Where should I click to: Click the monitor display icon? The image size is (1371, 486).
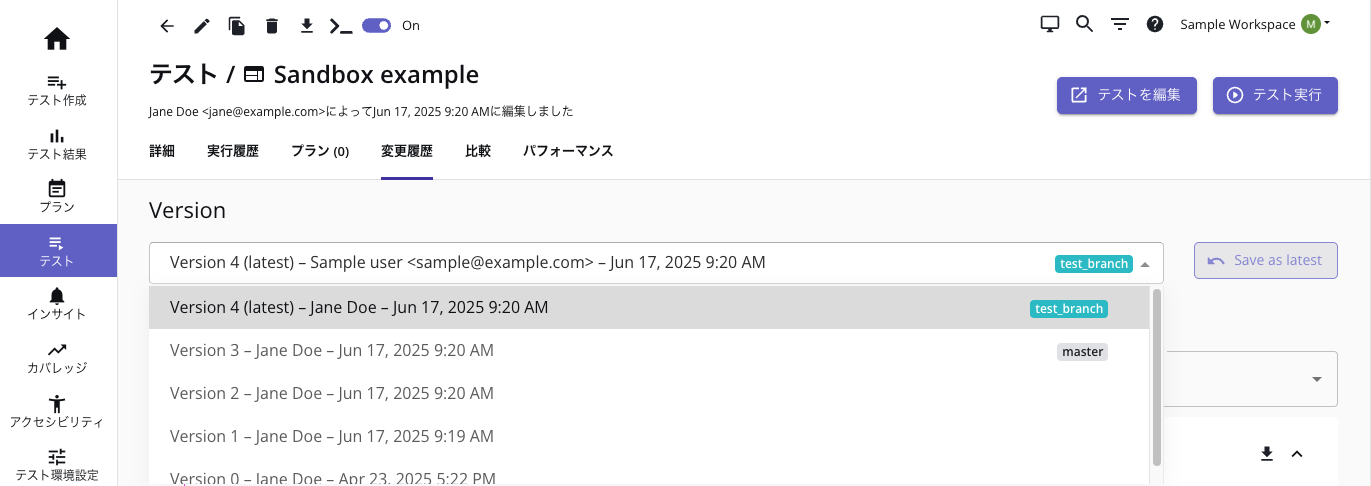(1050, 24)
